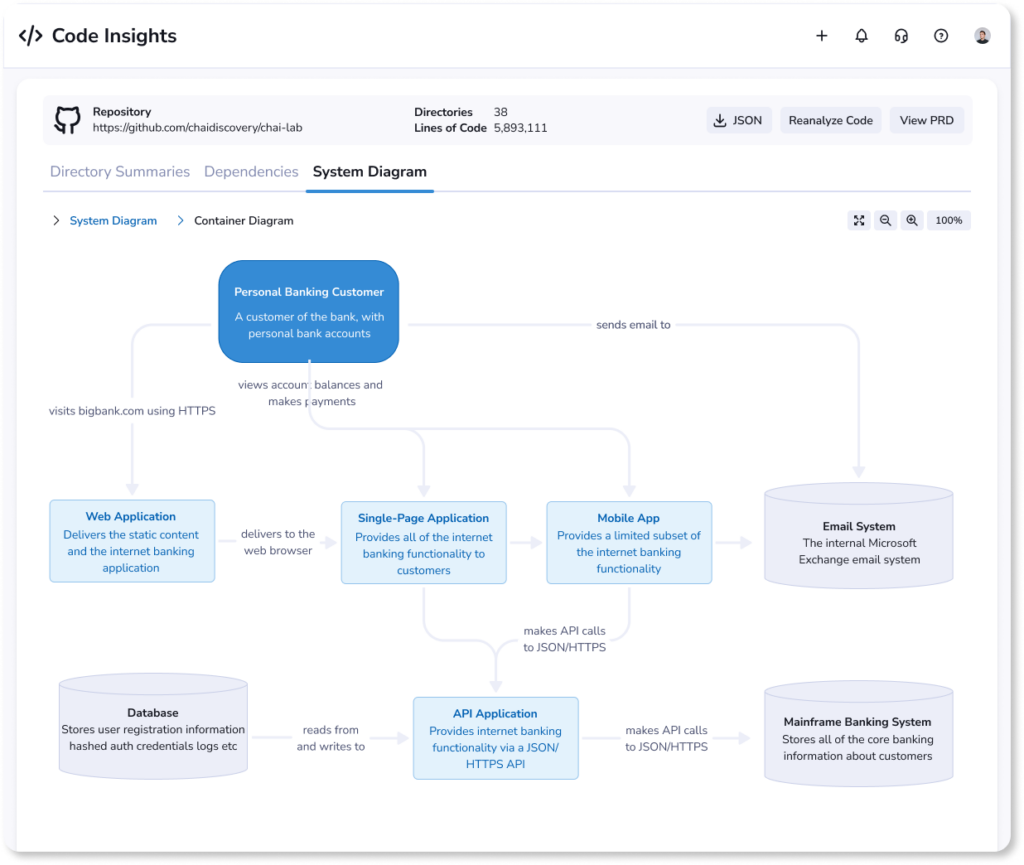Select the Web Application node
Image resolution: width=1024 pixels, height=865 pixels.
[132, 541]
